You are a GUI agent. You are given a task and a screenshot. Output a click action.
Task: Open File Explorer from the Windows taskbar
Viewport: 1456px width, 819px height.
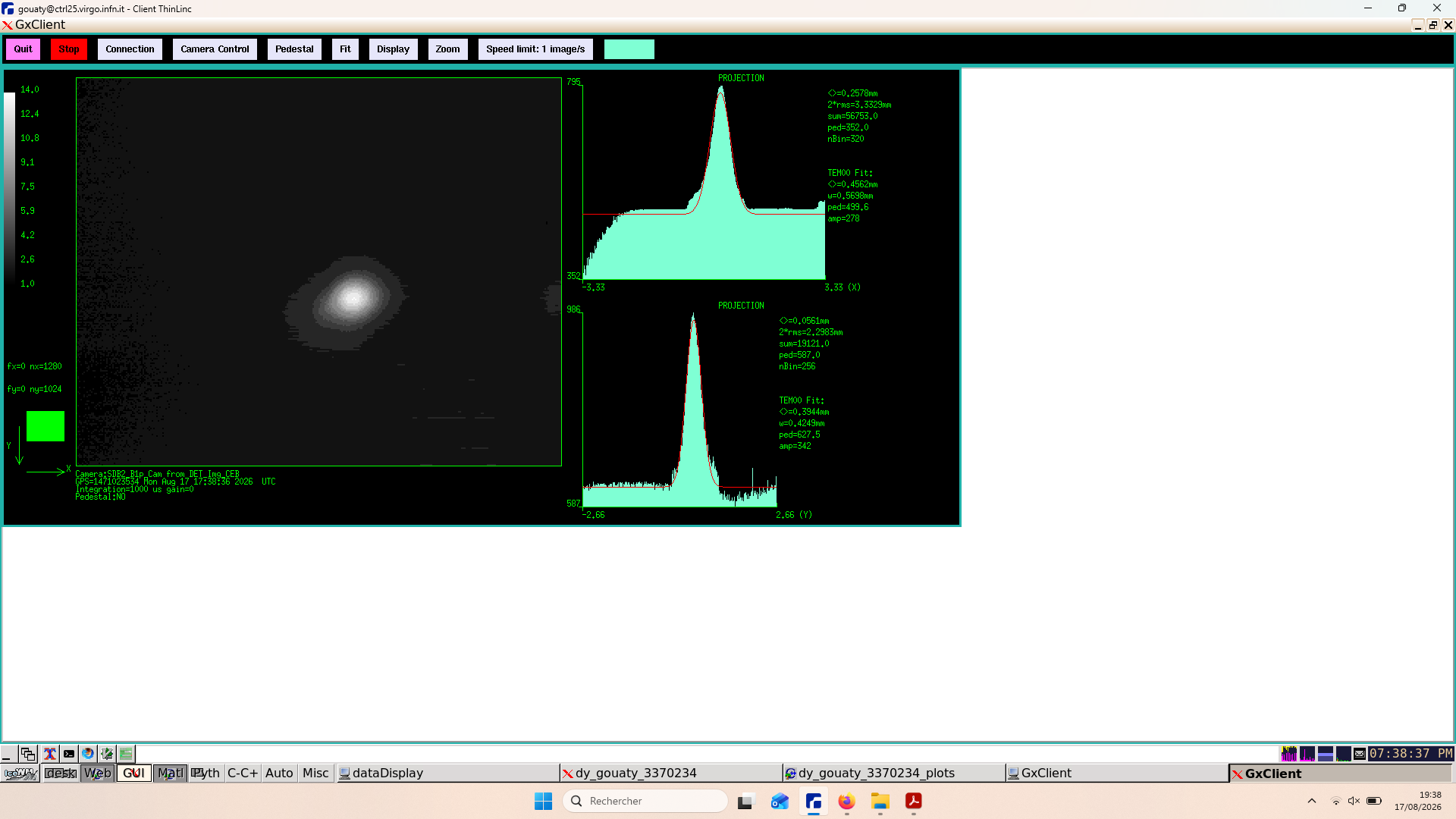[880, 802]
